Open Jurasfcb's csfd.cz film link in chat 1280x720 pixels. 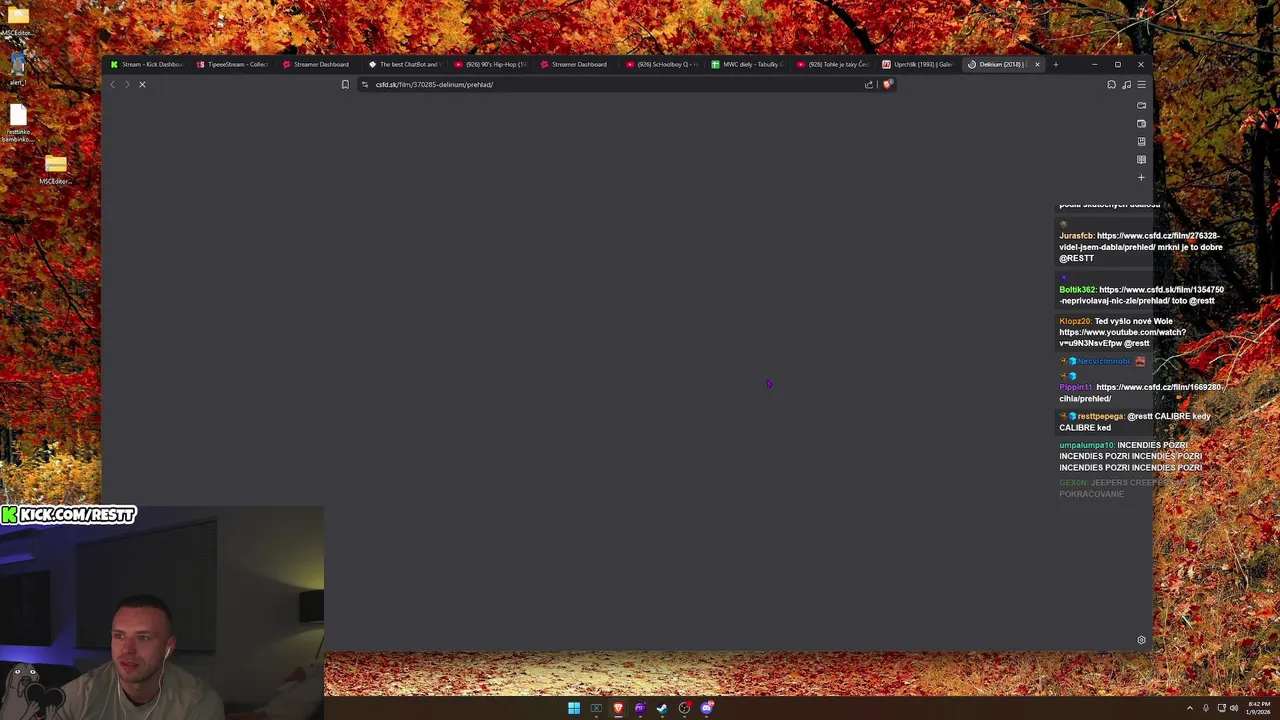point(1140,241)
